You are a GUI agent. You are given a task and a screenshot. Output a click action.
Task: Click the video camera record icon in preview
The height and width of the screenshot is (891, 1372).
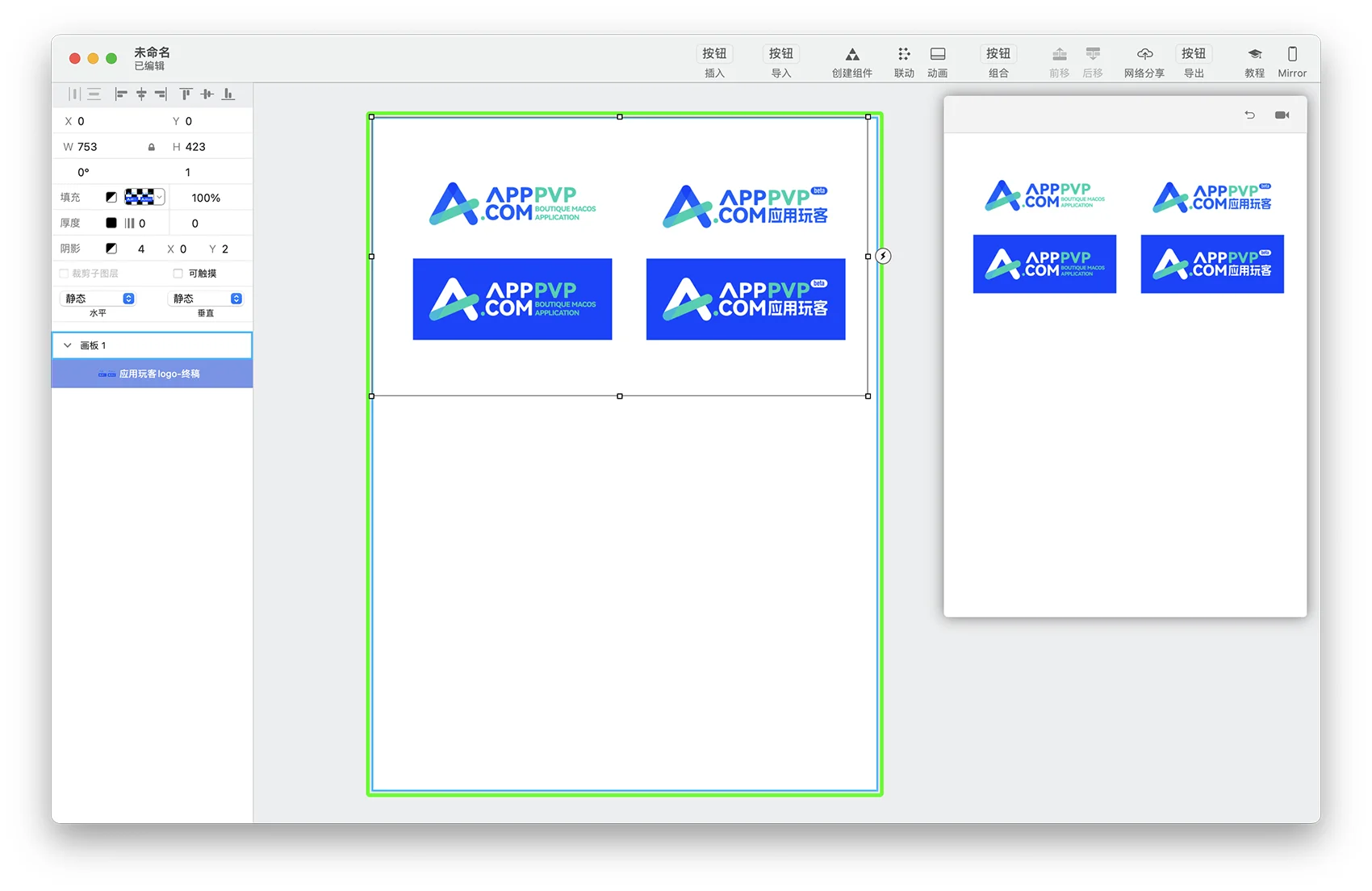pos(1282,115)
